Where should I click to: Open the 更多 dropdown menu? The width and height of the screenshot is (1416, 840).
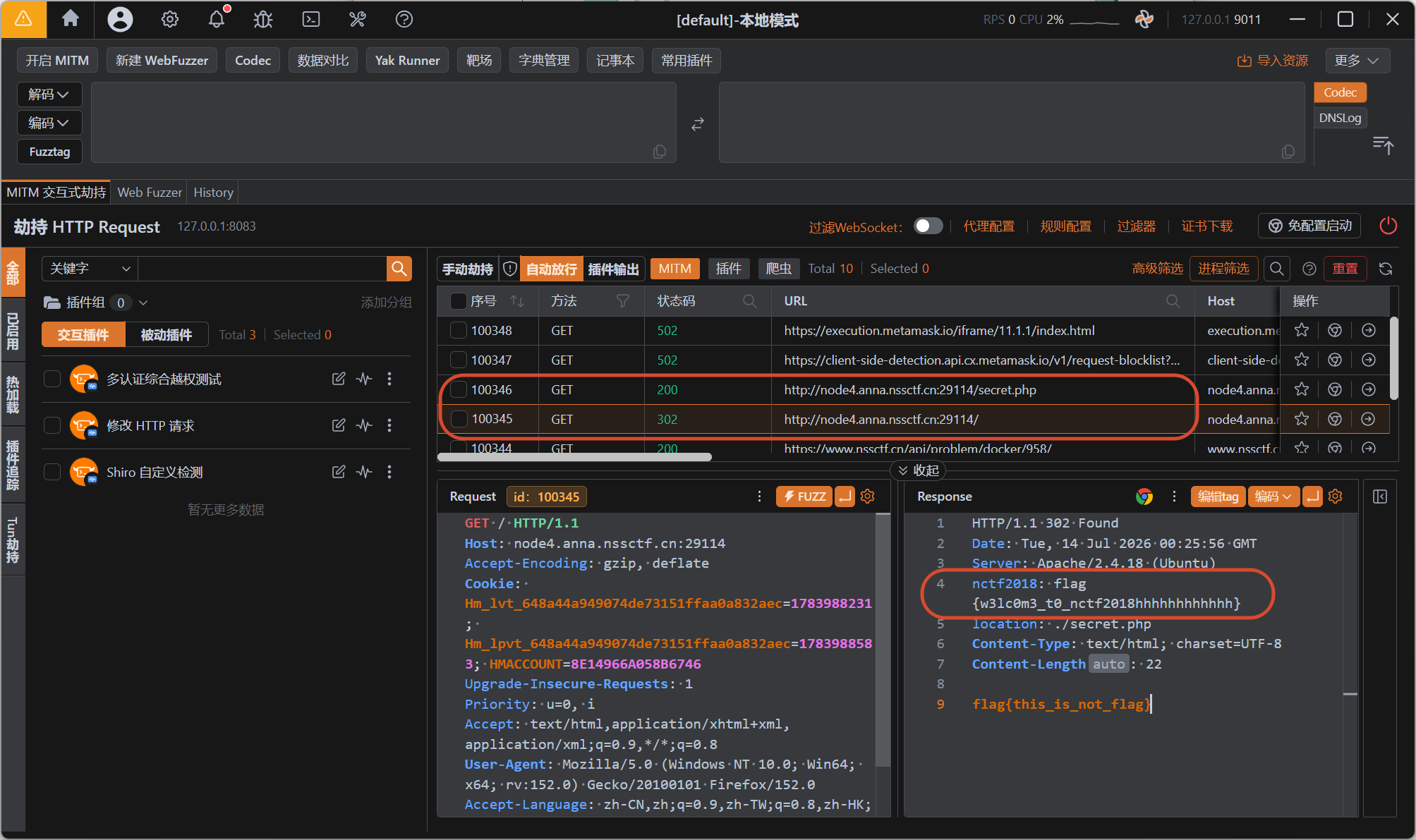(1357, 61)
